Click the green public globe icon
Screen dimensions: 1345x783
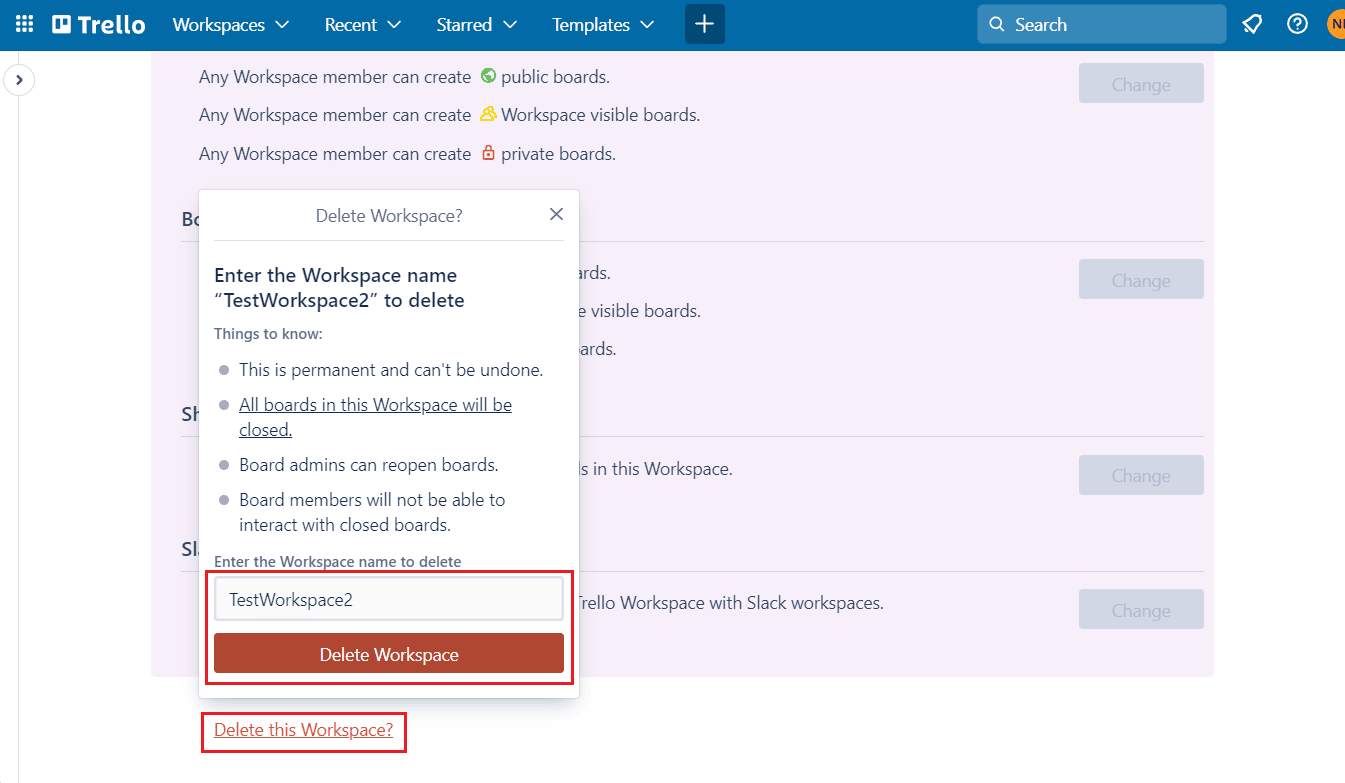(x=488, y=76)
